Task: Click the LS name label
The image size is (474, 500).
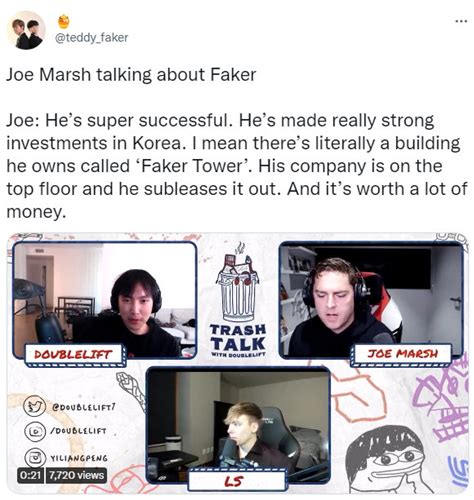Action: (237, 480)
